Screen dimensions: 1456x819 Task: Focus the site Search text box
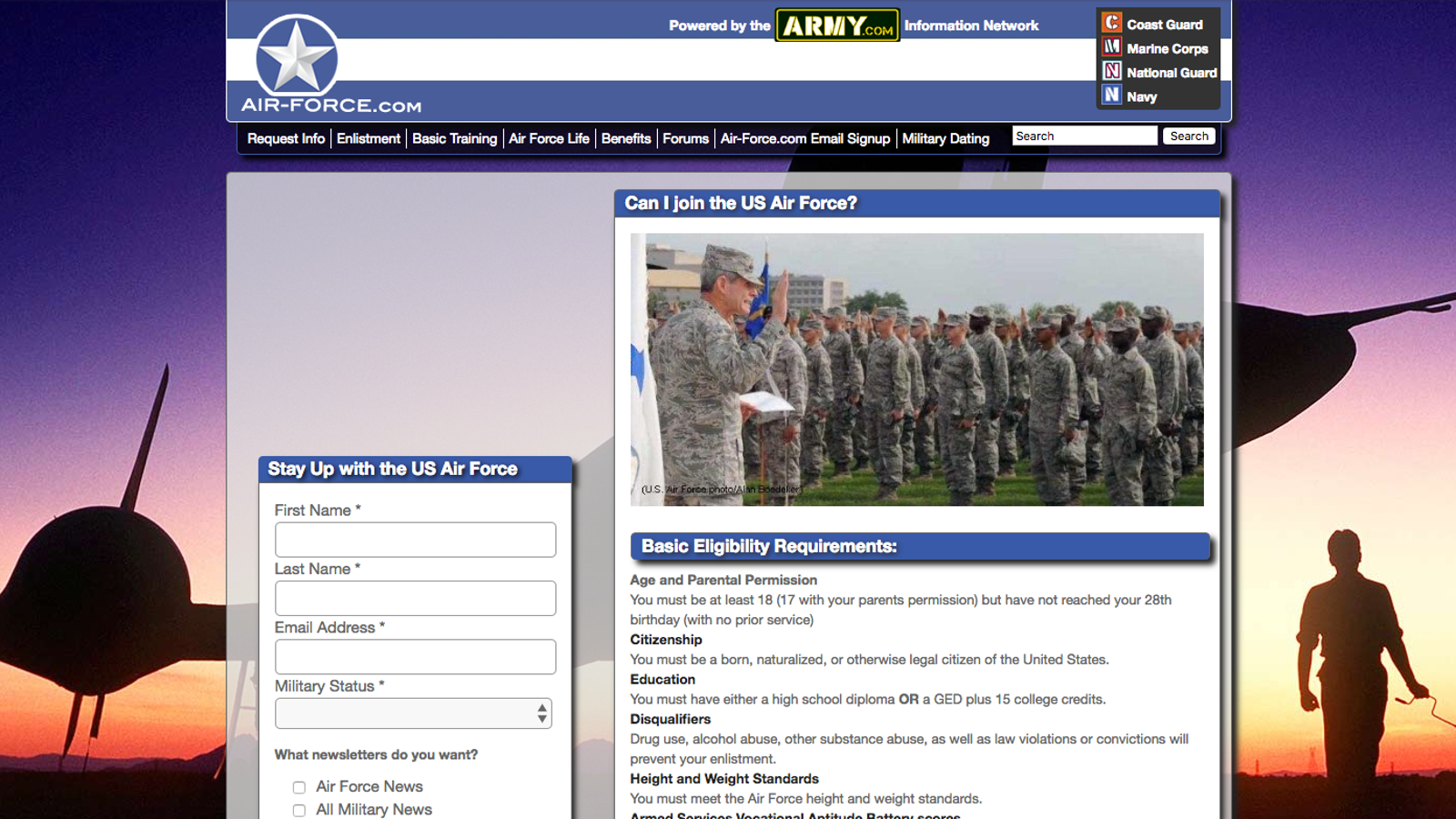pyautogui.click(x=1085, y=136)
